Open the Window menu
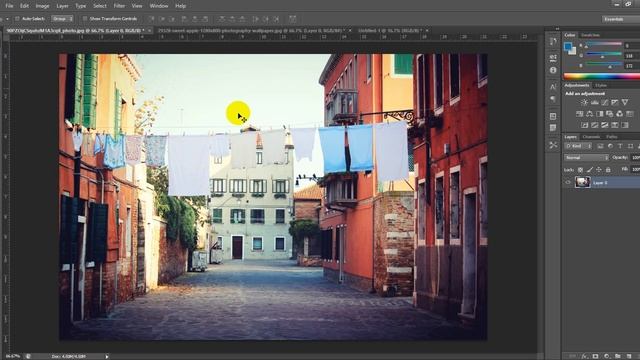 click(x=159, y=6)
